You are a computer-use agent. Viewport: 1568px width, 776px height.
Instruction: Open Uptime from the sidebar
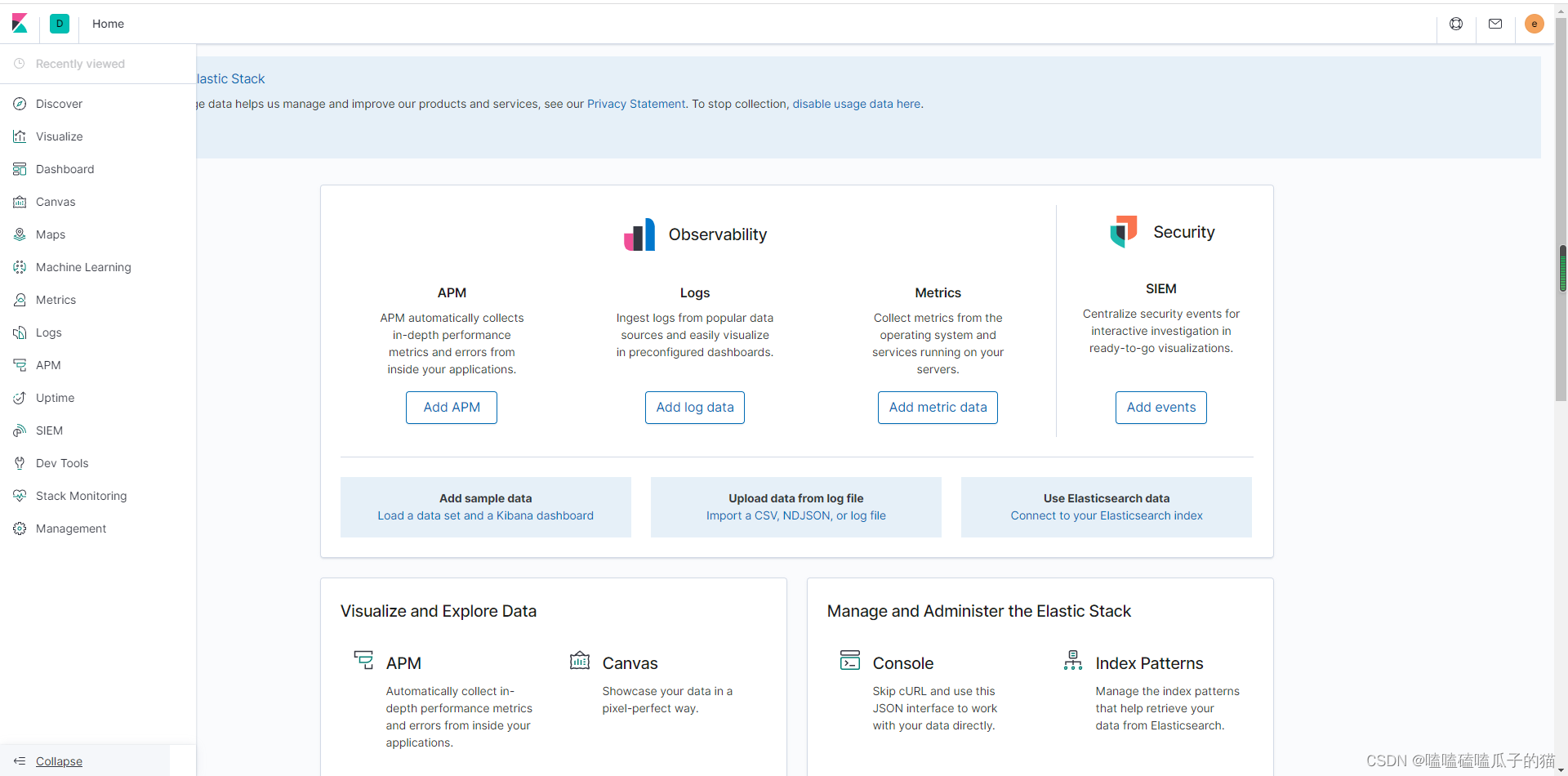pyautogui.click(x=55, y=398)
